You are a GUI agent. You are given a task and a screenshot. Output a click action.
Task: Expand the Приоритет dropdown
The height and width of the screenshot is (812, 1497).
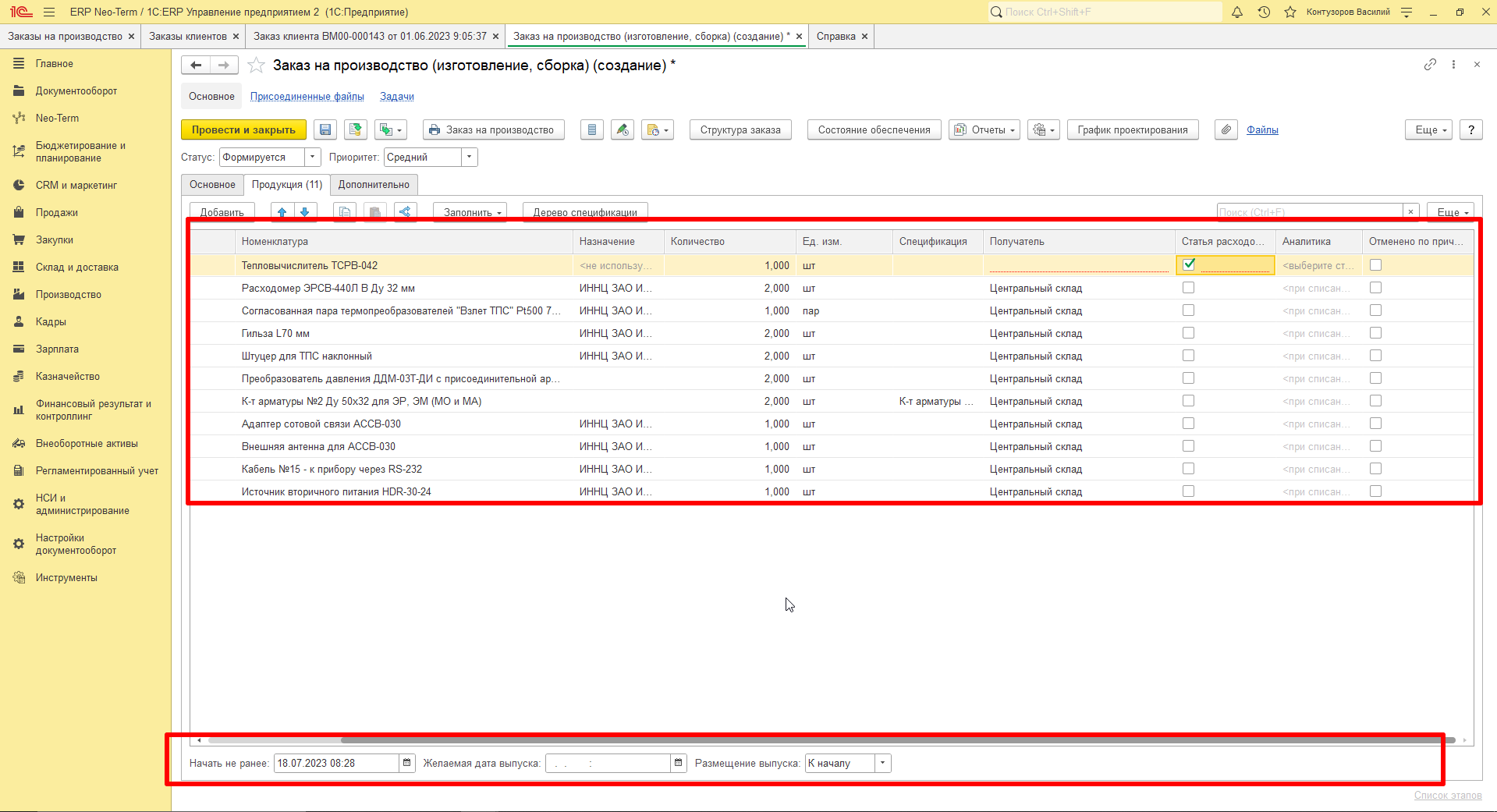469,158
